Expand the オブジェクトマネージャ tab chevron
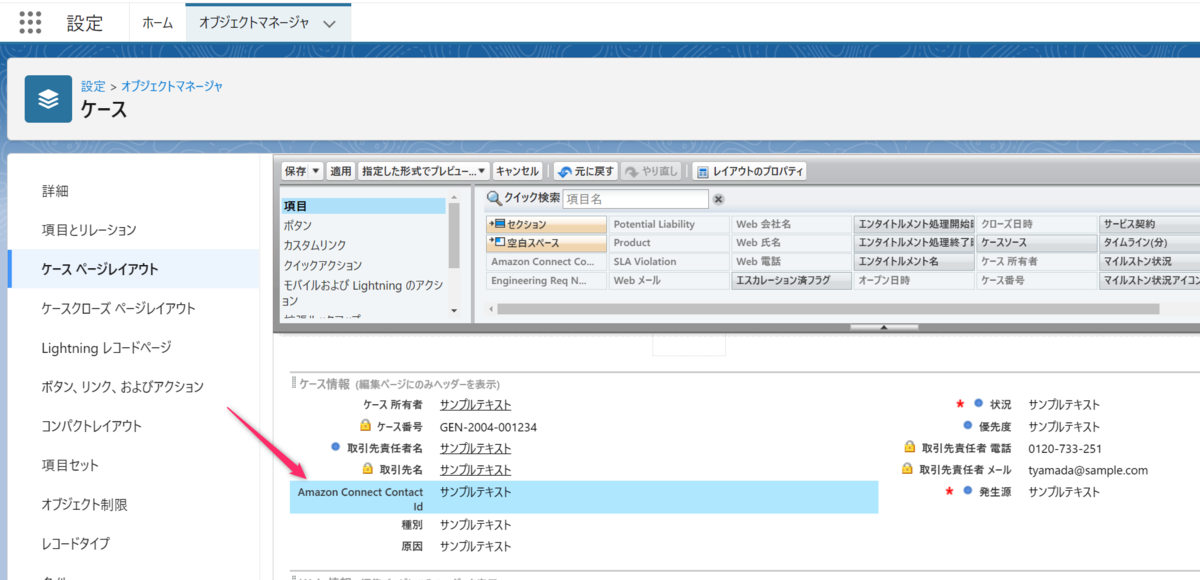1200x580 pixels. (331, 22)
